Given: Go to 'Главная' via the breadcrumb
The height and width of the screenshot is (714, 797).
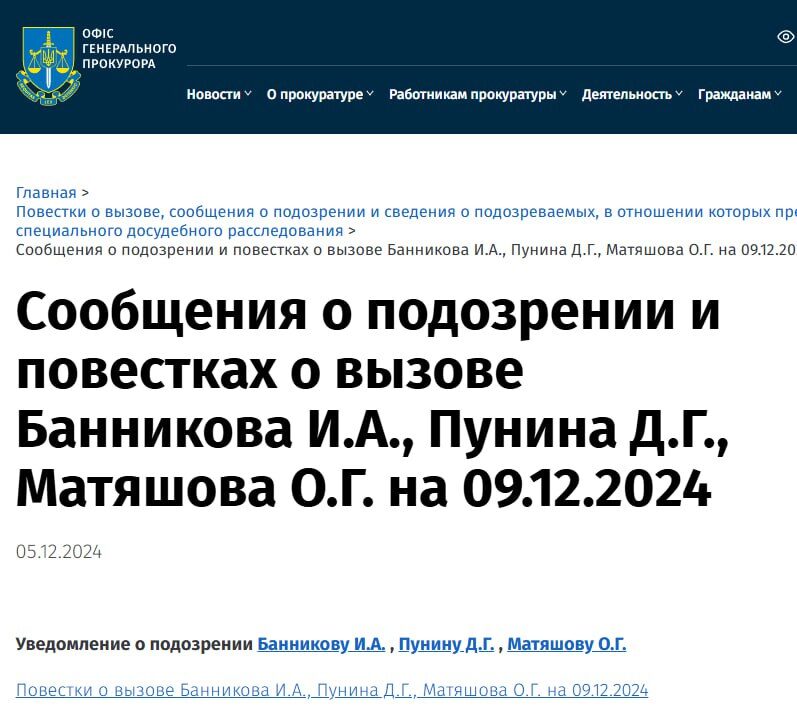Looking at the screenshot, I should point(46,193).
